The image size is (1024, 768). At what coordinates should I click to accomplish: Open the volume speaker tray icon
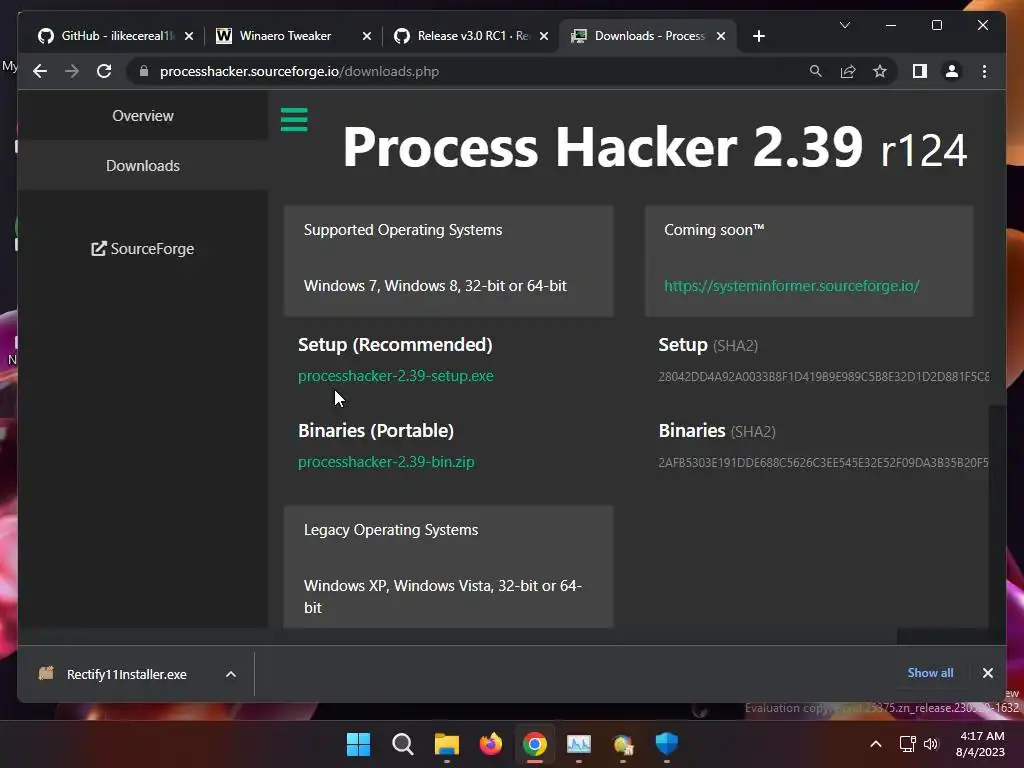931,744
